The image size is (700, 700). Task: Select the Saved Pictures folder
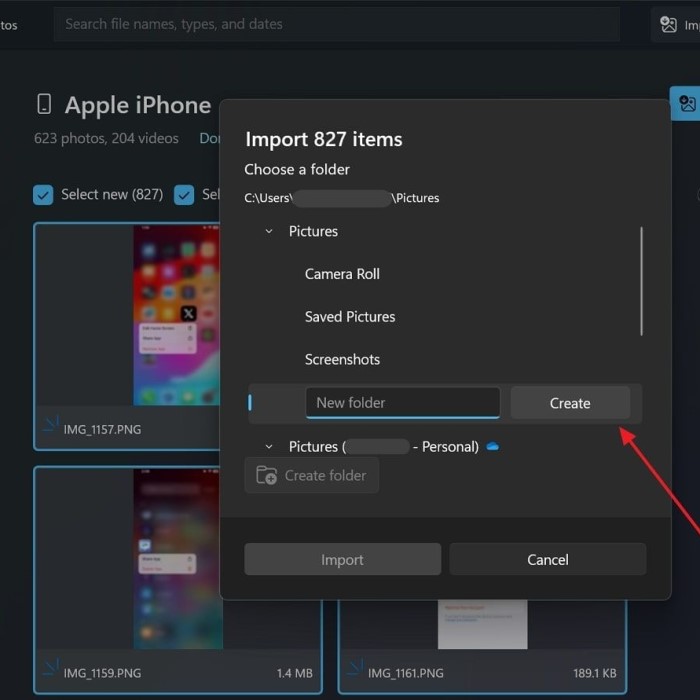point(350,317)
